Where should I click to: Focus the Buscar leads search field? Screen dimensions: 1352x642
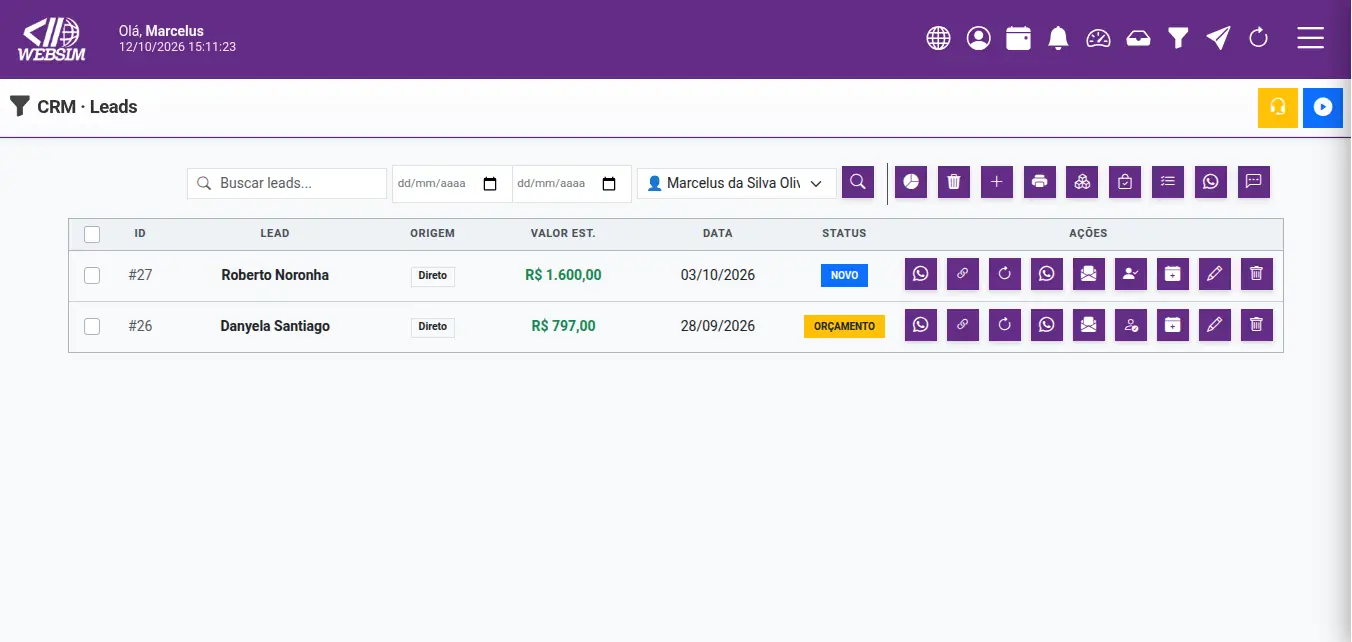click(x=287, y=183)
